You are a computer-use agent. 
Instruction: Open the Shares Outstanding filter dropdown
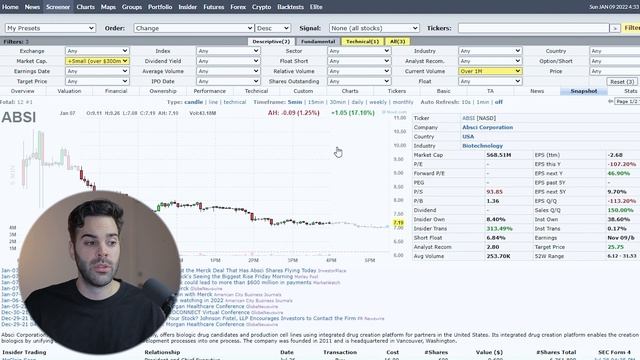pyautogui.click(x=359, y=81)
